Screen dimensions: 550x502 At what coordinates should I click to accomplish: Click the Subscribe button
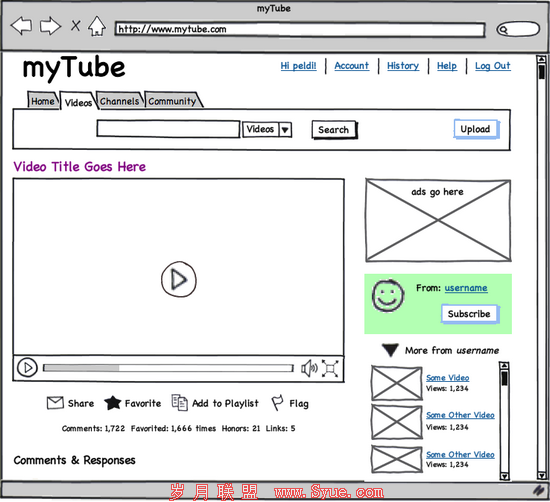(x=469, y=314)
